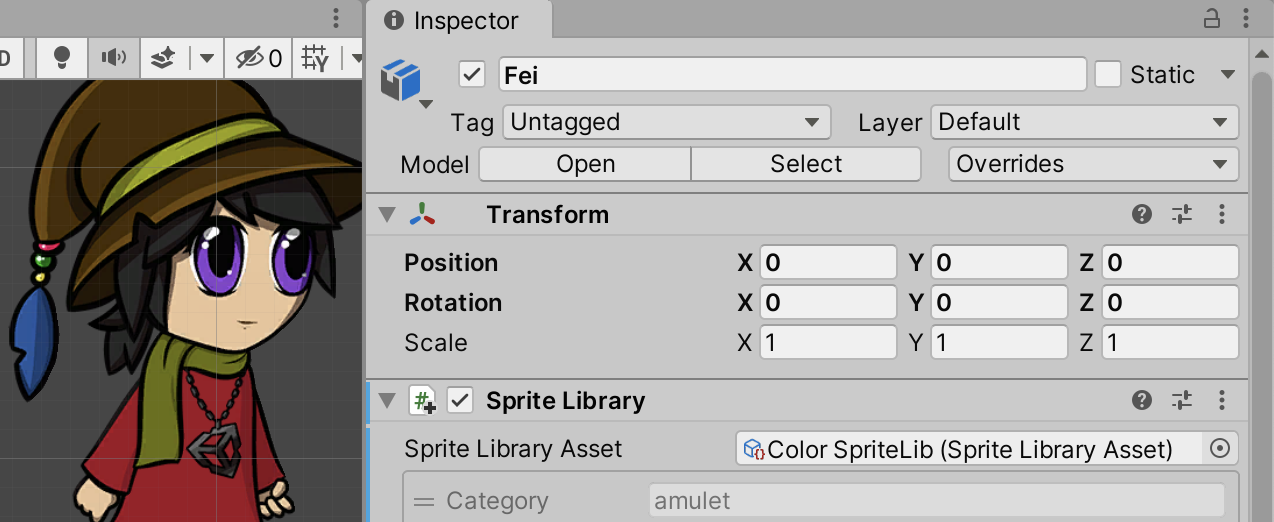Screen dimensions: 1274x522
Task: Open the Layer dropdown
Action: coord(1085,122)
